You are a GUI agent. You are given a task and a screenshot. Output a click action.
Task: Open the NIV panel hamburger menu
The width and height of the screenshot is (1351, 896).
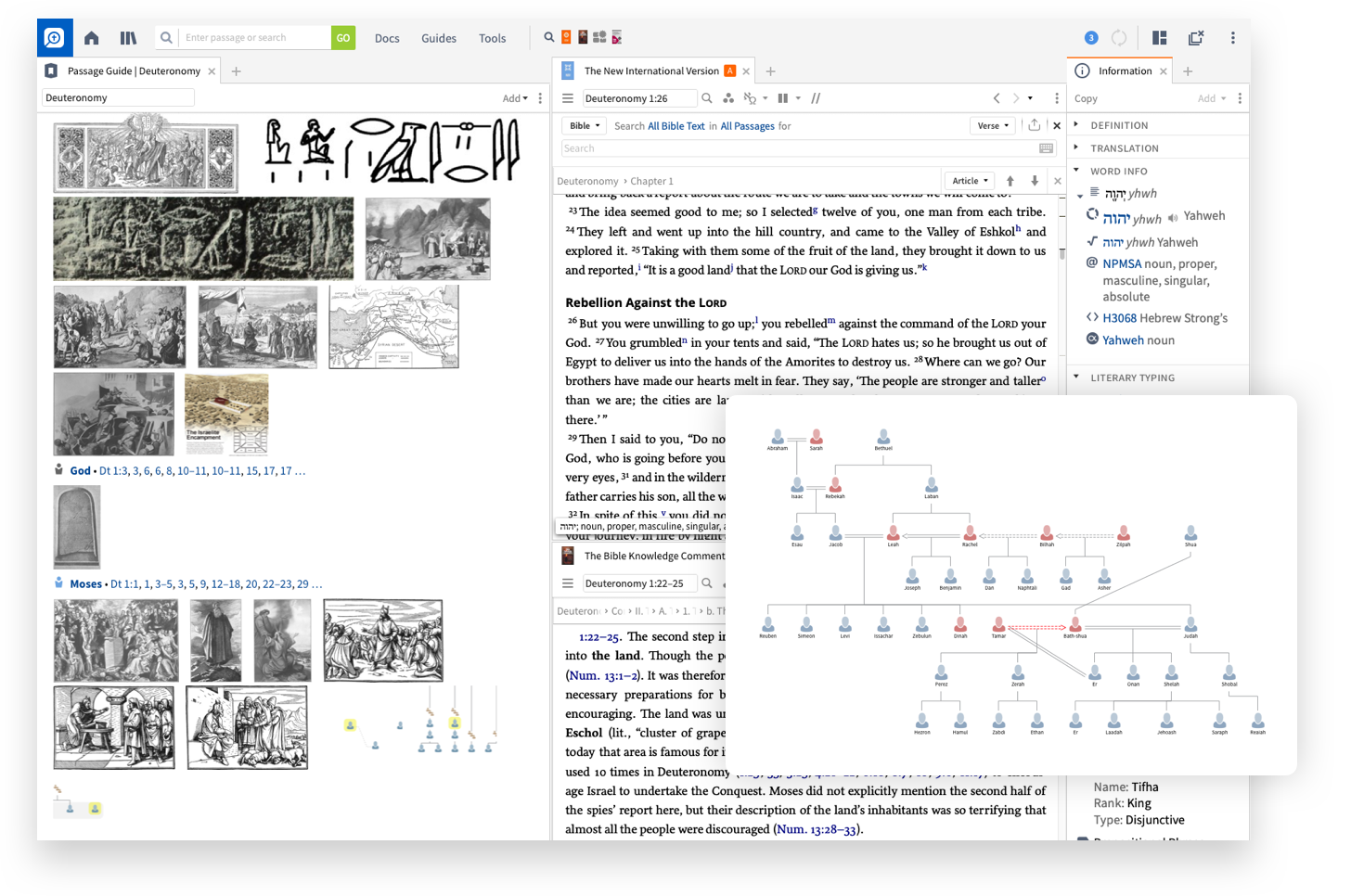point(568,98)
